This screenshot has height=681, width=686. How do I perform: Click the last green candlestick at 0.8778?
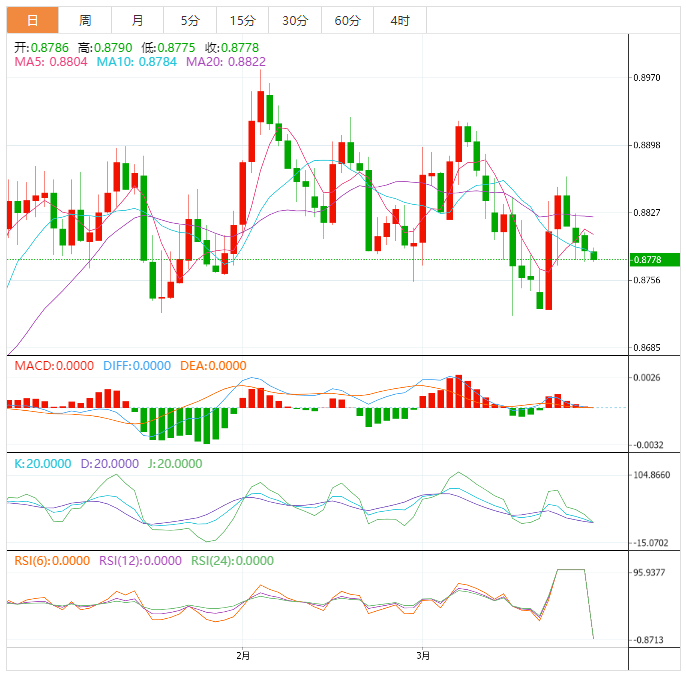[594, 255]
